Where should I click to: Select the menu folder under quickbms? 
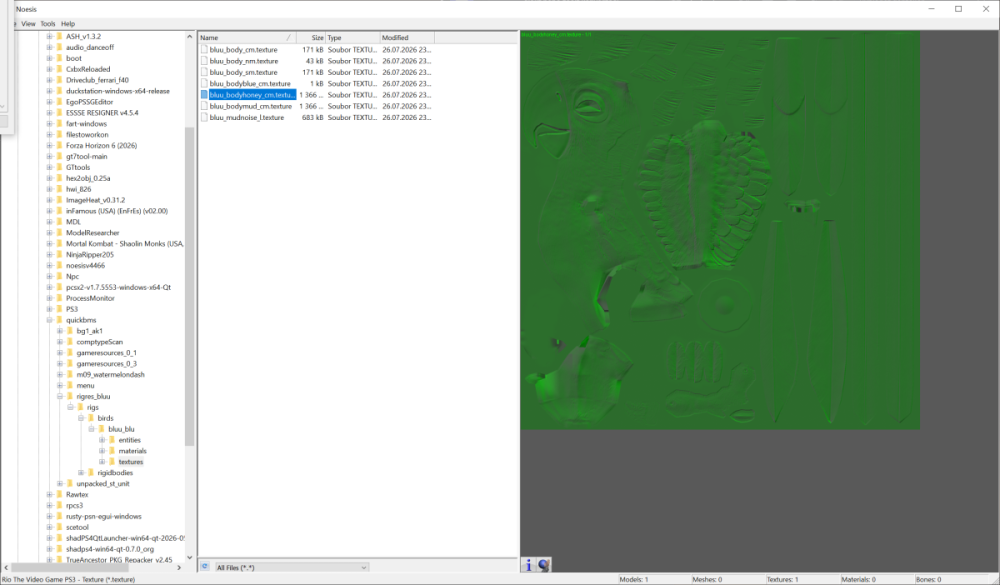[x=85, y=385]
